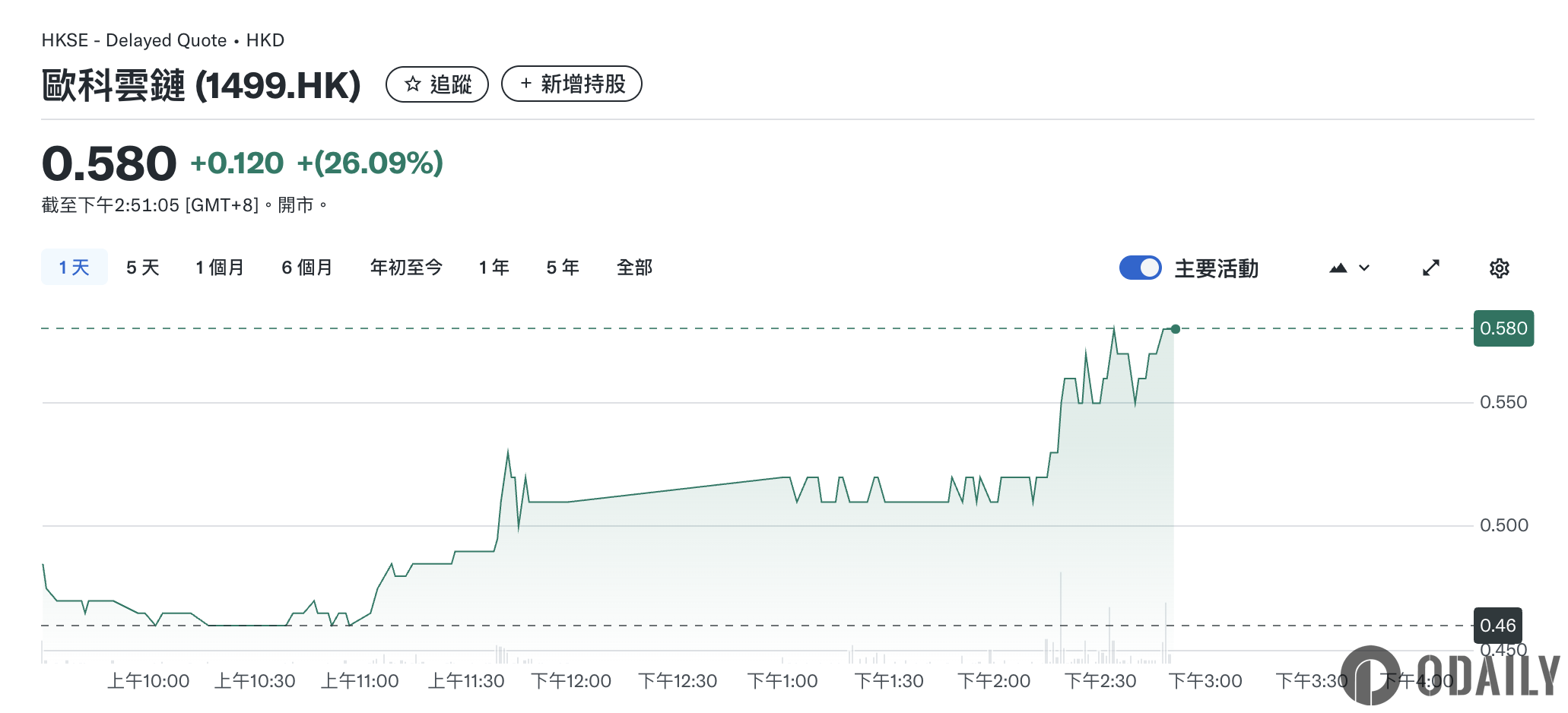Click the 歐科雲鏈 (1499.HK) stock title
Viewport: 1568px width, 713px height.
coord(202,85)
